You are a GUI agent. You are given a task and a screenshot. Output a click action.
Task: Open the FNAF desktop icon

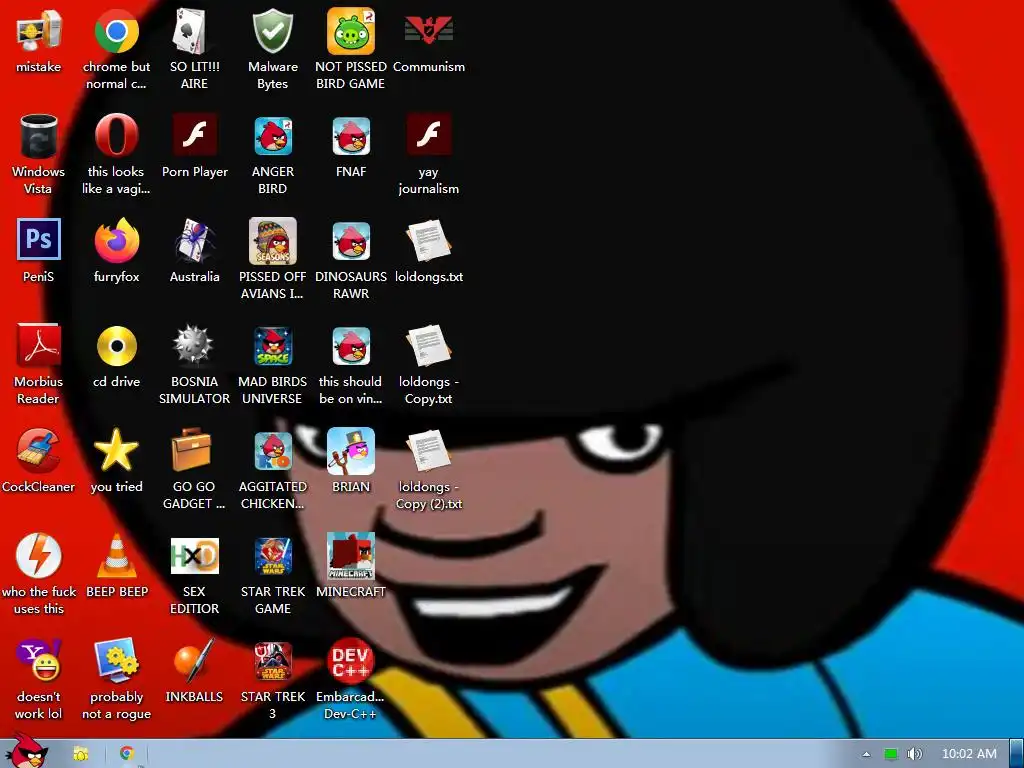[x=351, y=136]
